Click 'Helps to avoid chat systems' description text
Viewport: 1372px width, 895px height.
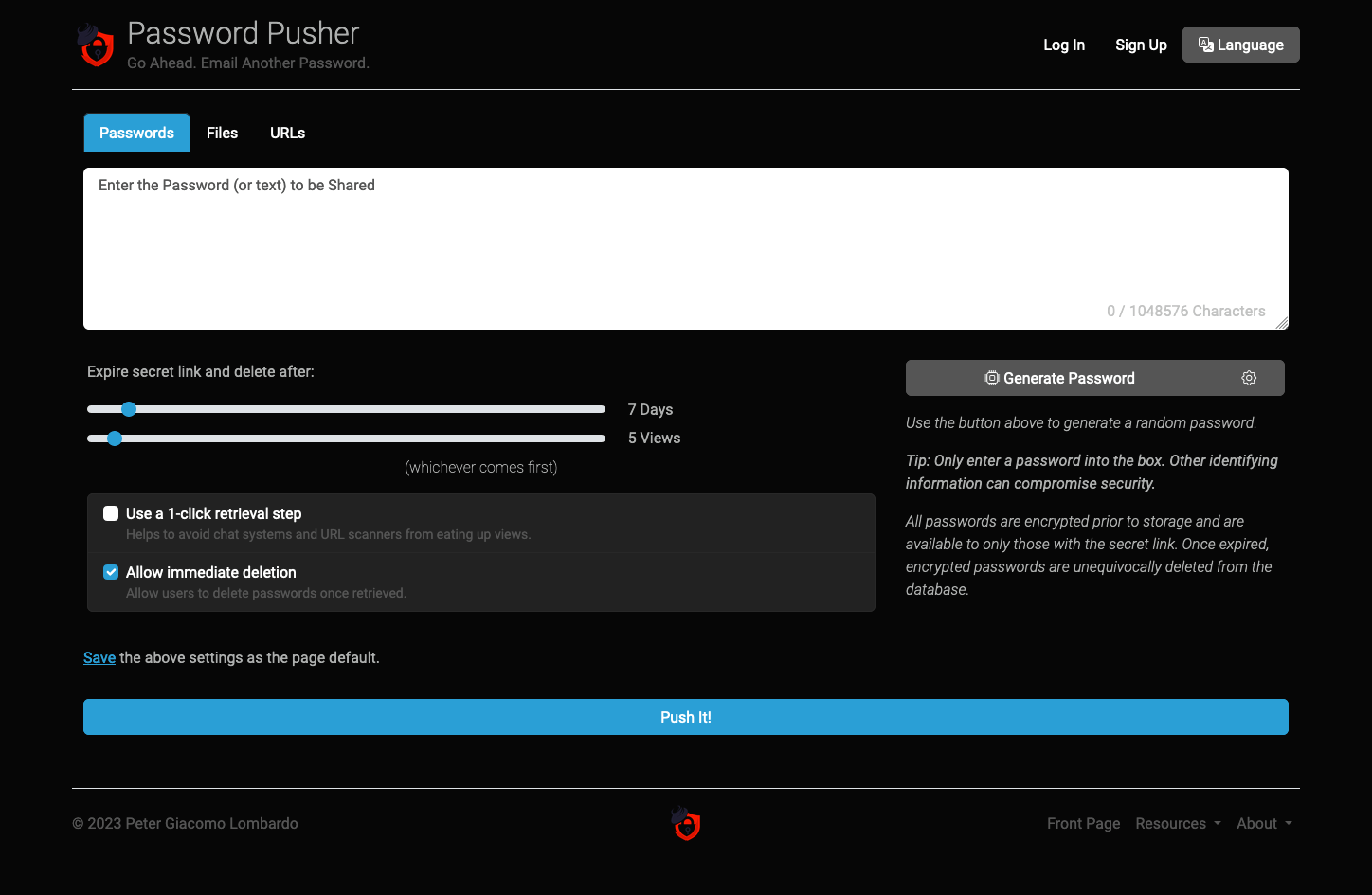pyautogui.click(x=329, y=534)
